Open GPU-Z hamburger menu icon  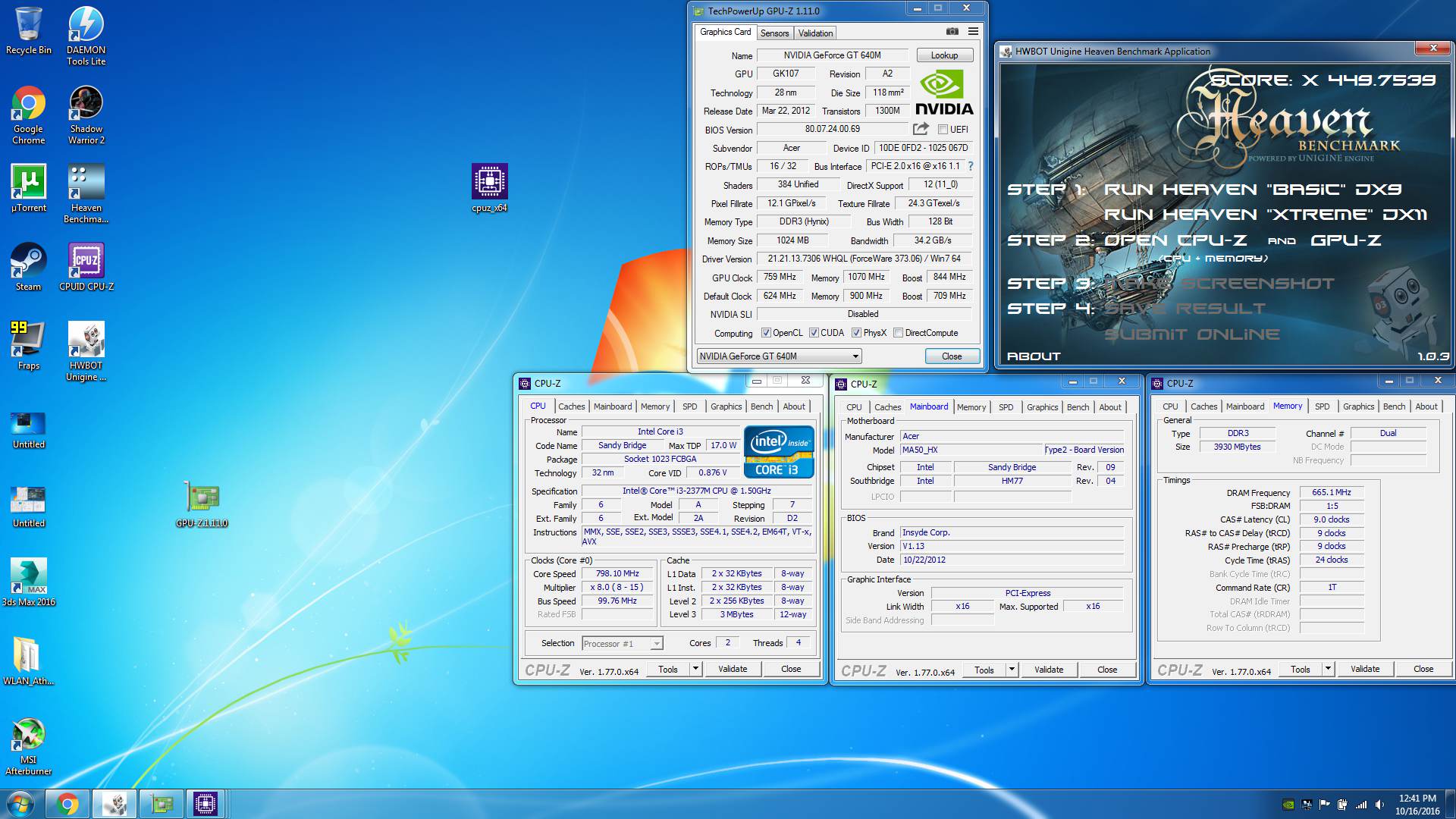[973, 32]
